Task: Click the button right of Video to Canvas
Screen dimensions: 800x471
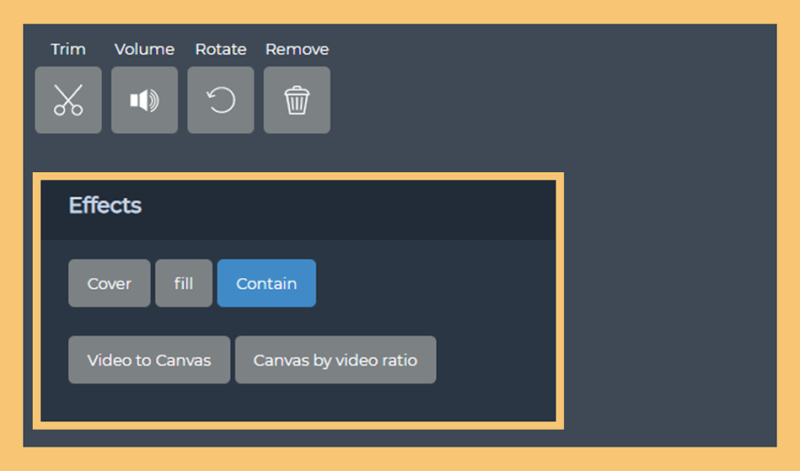Action: (x=335, y=360)
